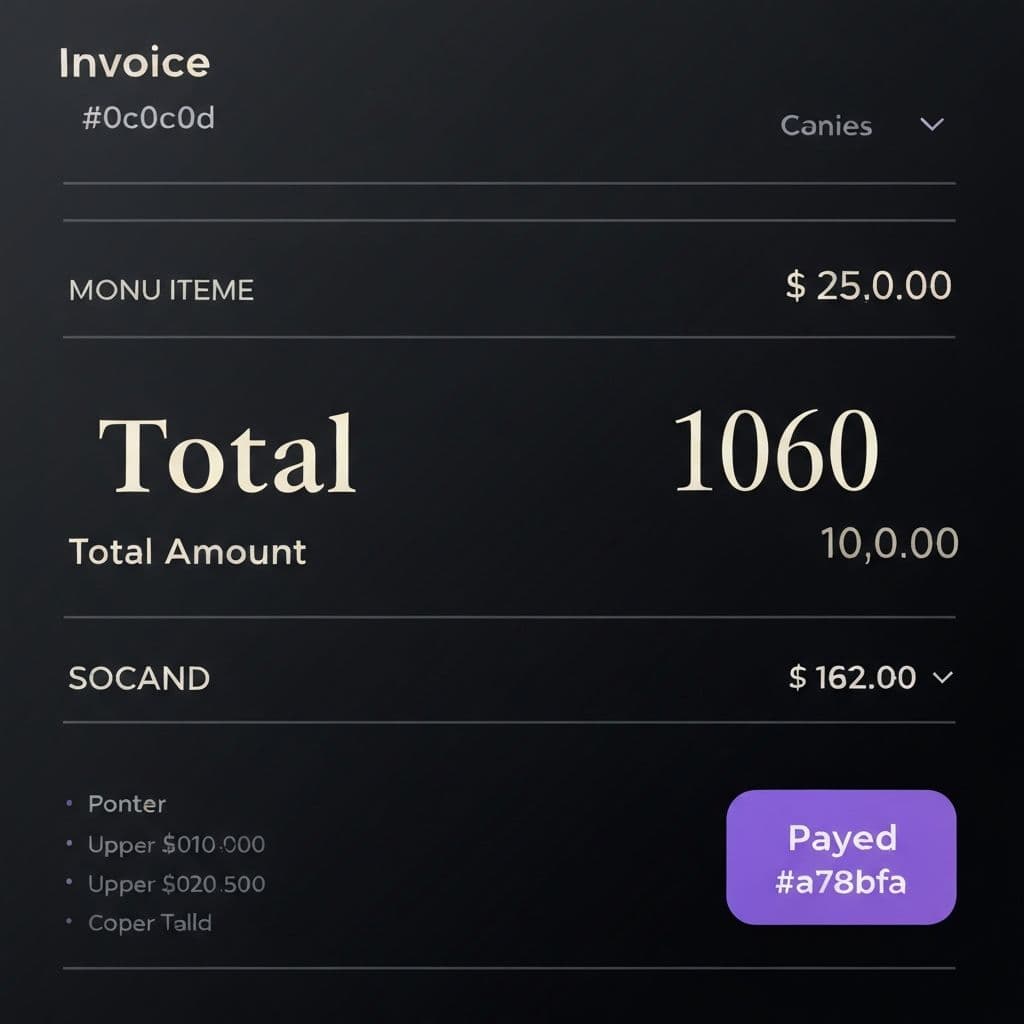1024x1024 pixels.
Task: Click the $25.0.00 price
Action: [x=868, y=286]
